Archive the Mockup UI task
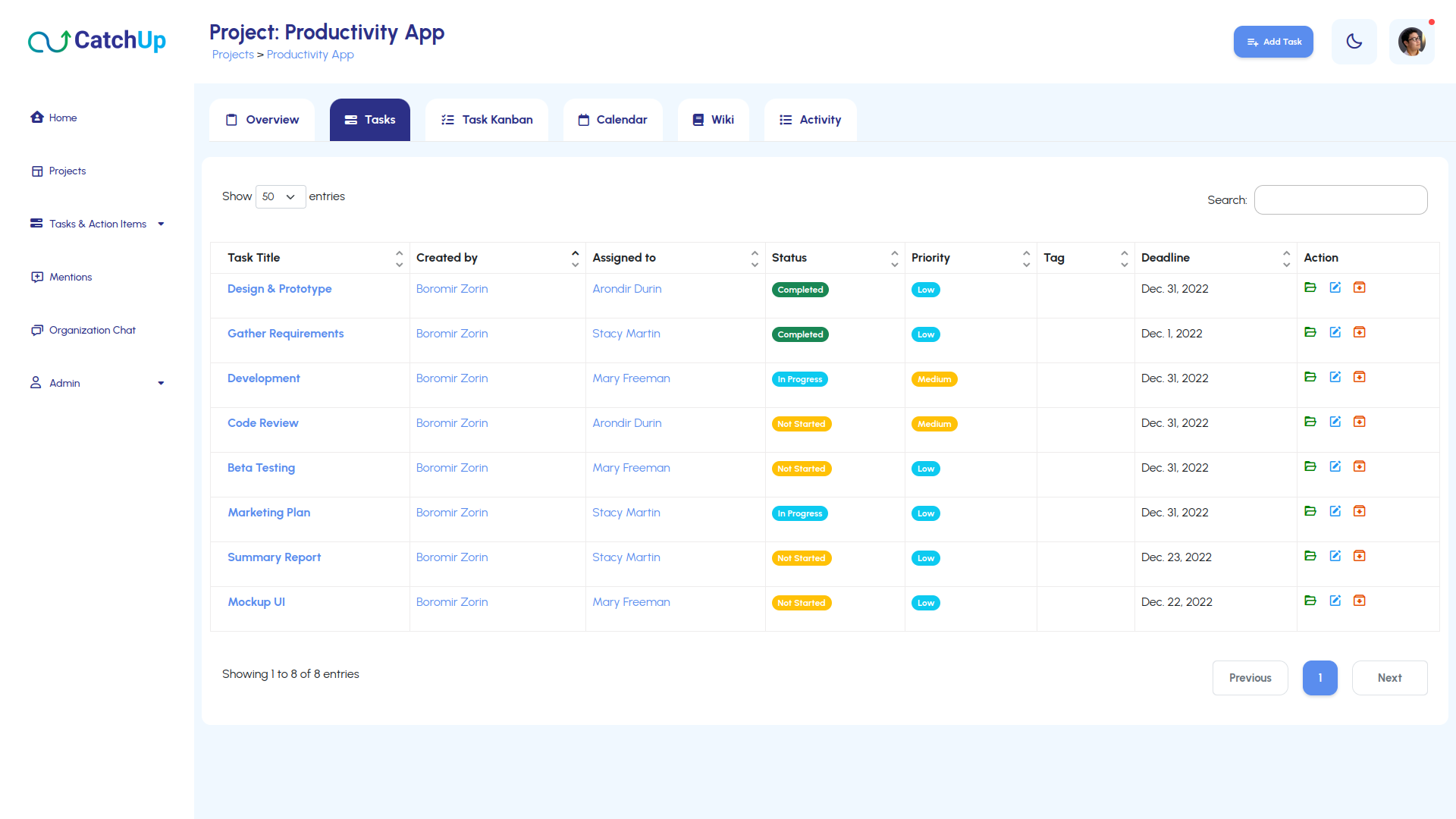This screenshot has width=1456, height=819. 1360,600
